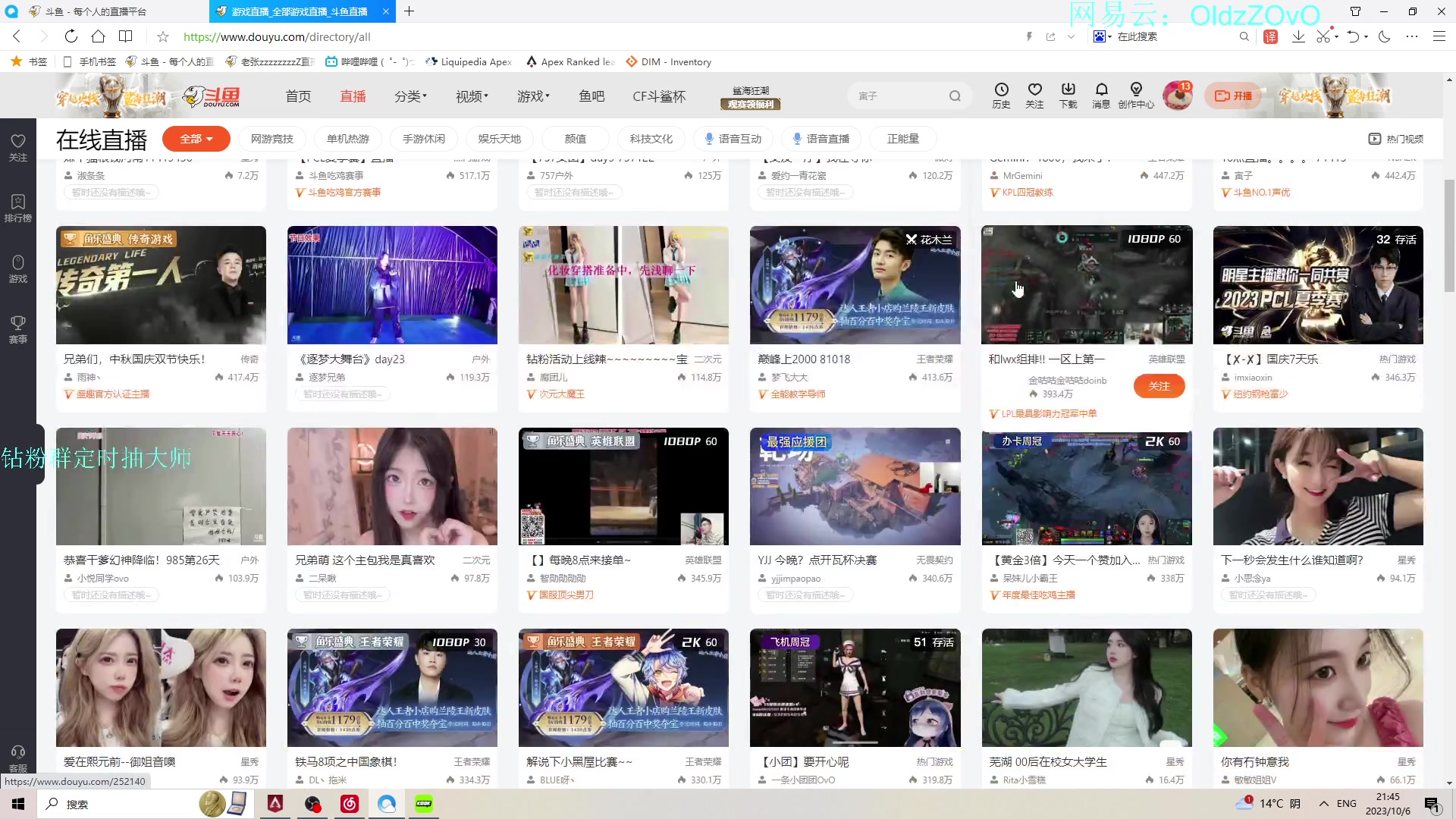Click Douyu search input field

pos(899,96)
